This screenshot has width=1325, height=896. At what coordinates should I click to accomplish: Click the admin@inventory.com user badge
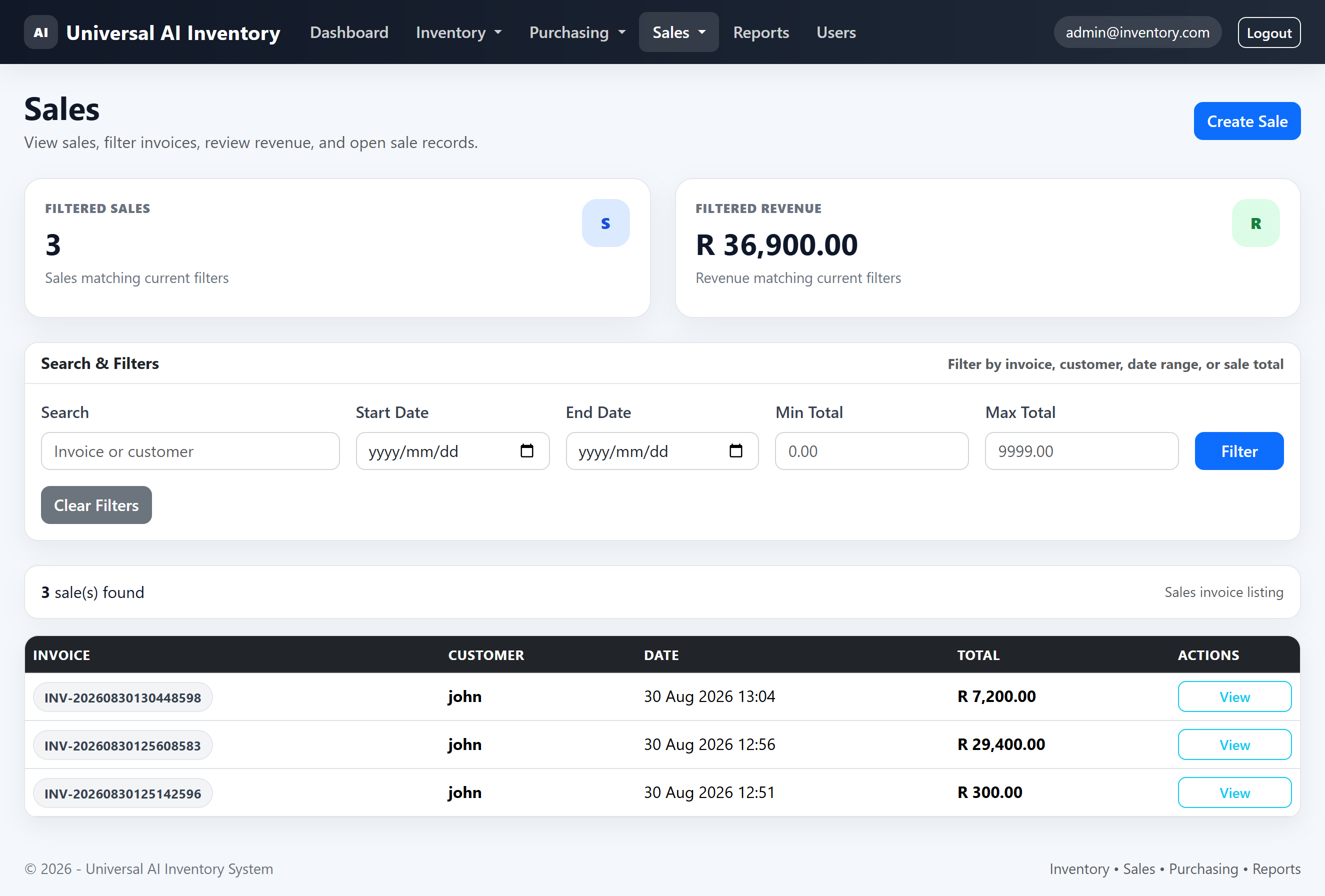tap(1137, 32)
